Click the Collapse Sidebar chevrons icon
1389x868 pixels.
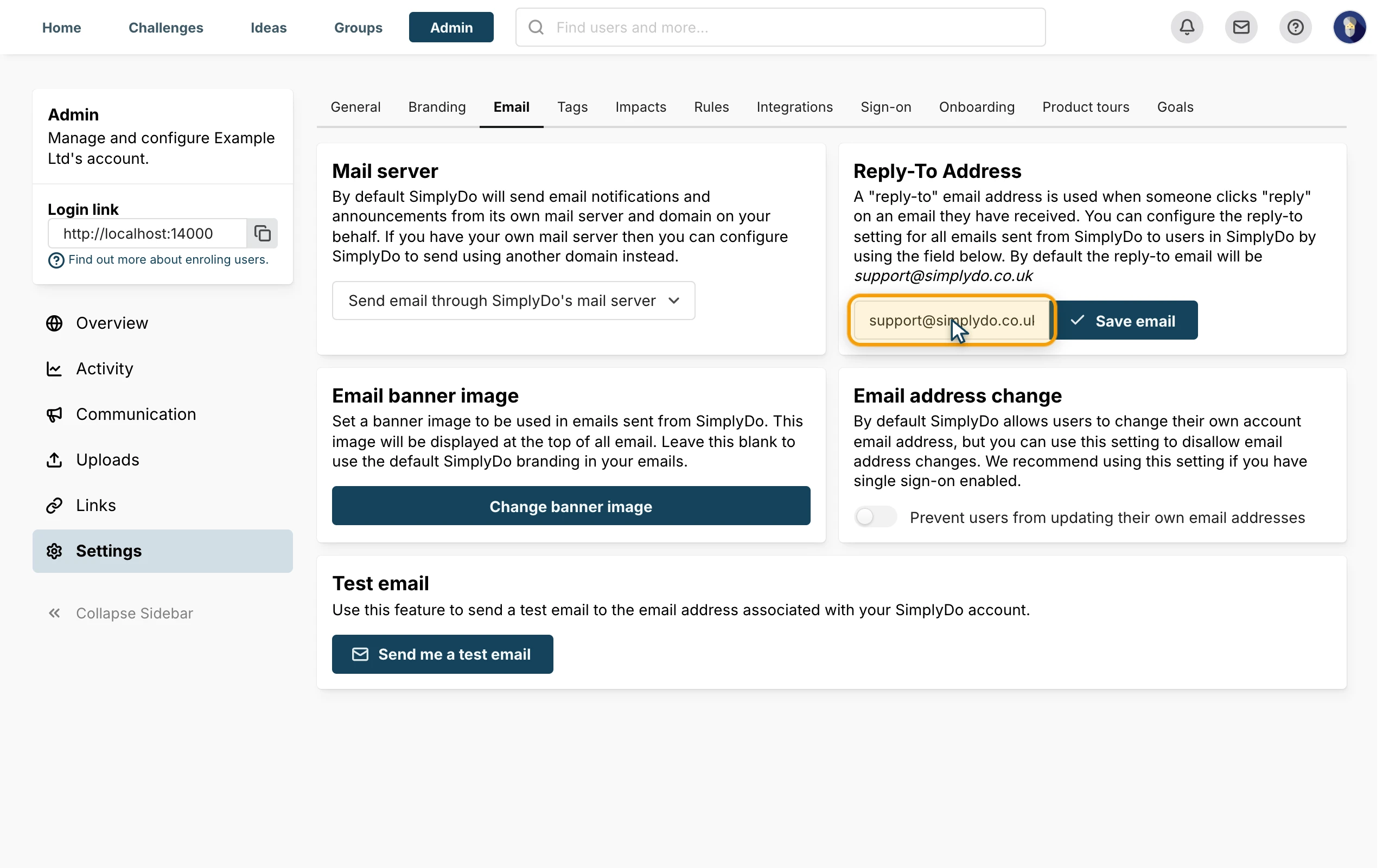(x=54, y=613)
